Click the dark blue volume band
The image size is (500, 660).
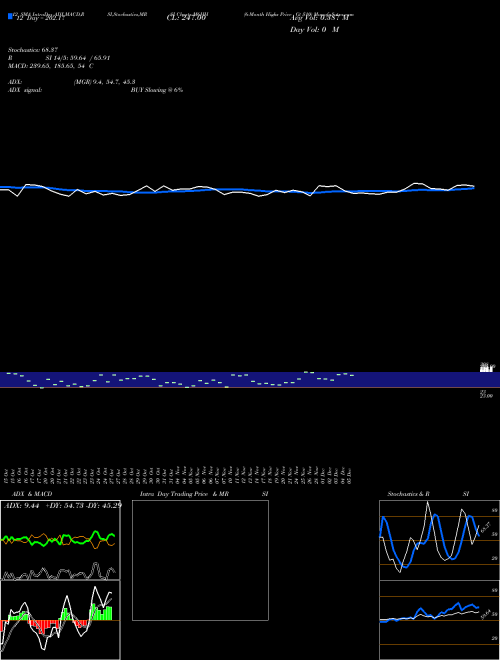coord(250,380)
